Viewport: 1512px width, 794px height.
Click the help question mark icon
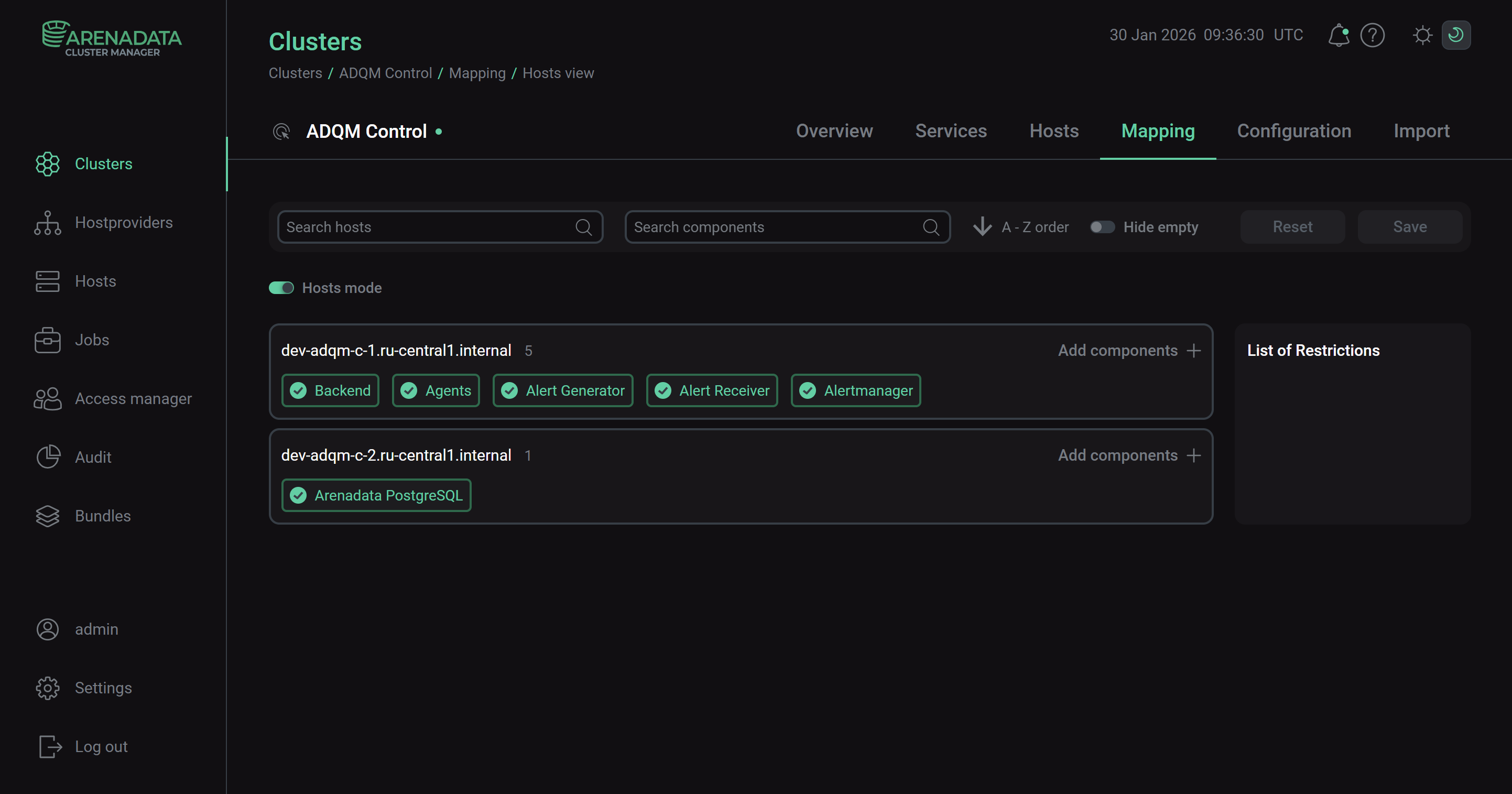[x=1372, y=35]
